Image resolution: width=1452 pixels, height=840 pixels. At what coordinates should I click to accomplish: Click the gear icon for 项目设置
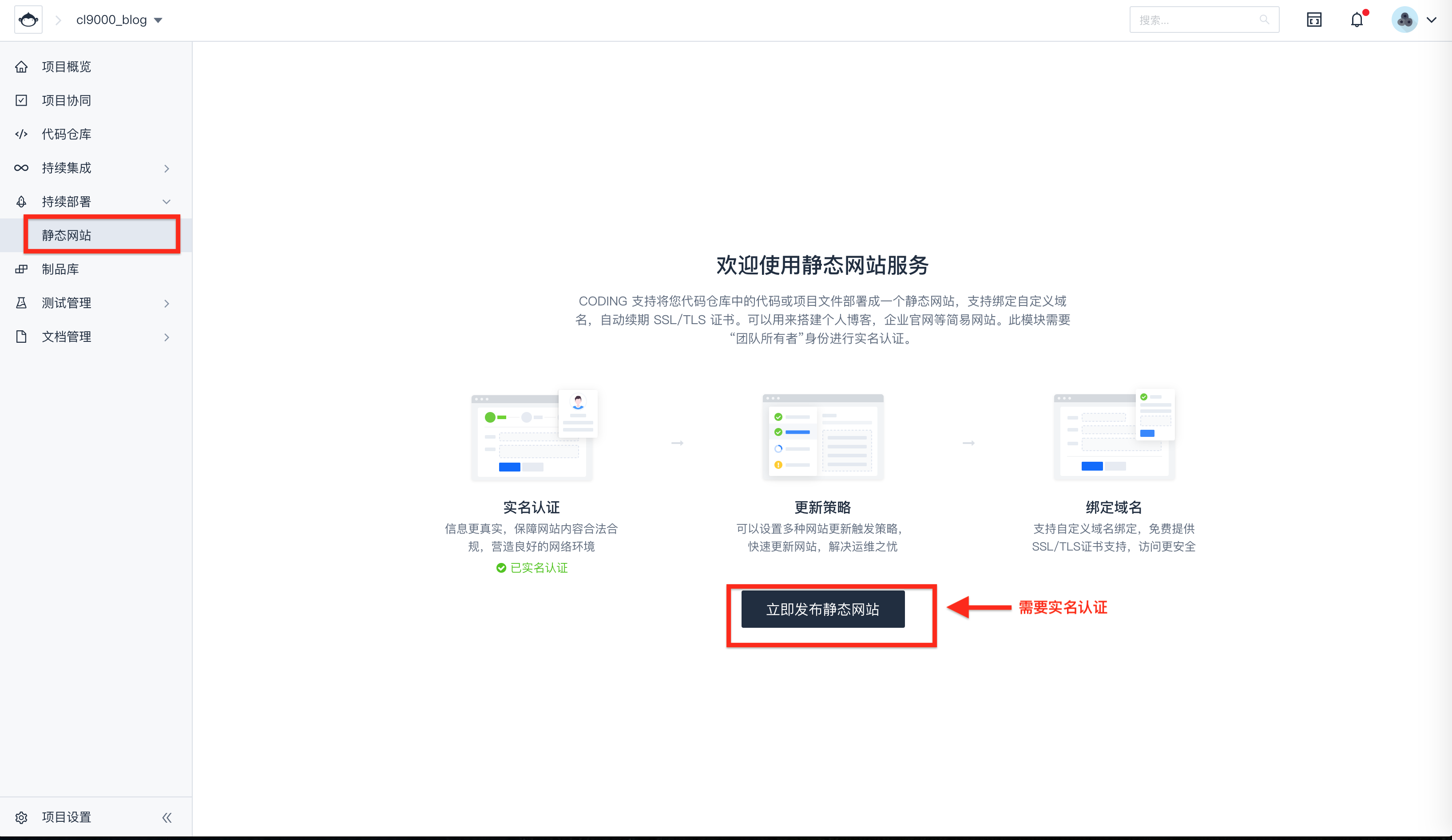tap(21, 817)
